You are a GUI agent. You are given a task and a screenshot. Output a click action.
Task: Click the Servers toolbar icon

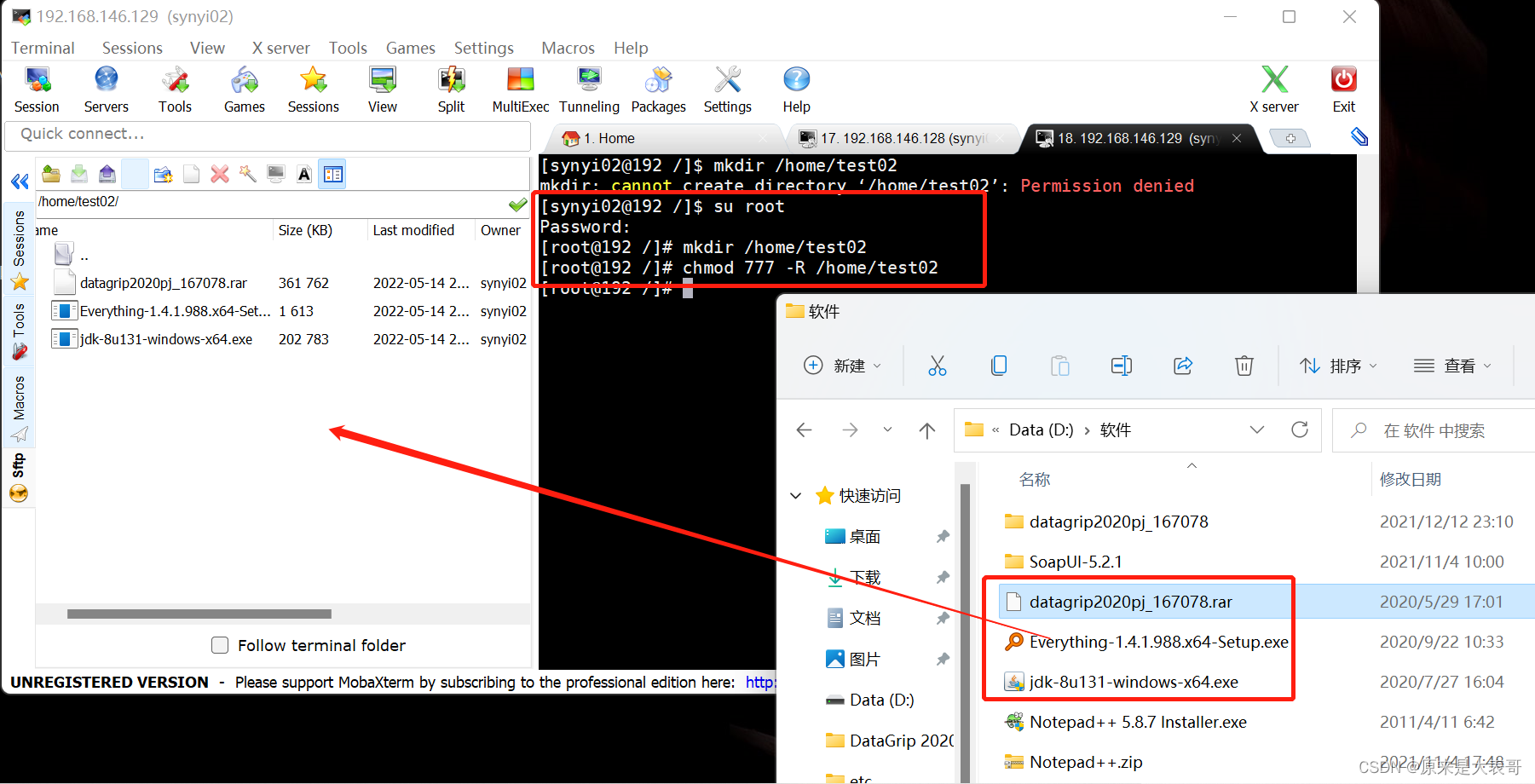point(107,89)
